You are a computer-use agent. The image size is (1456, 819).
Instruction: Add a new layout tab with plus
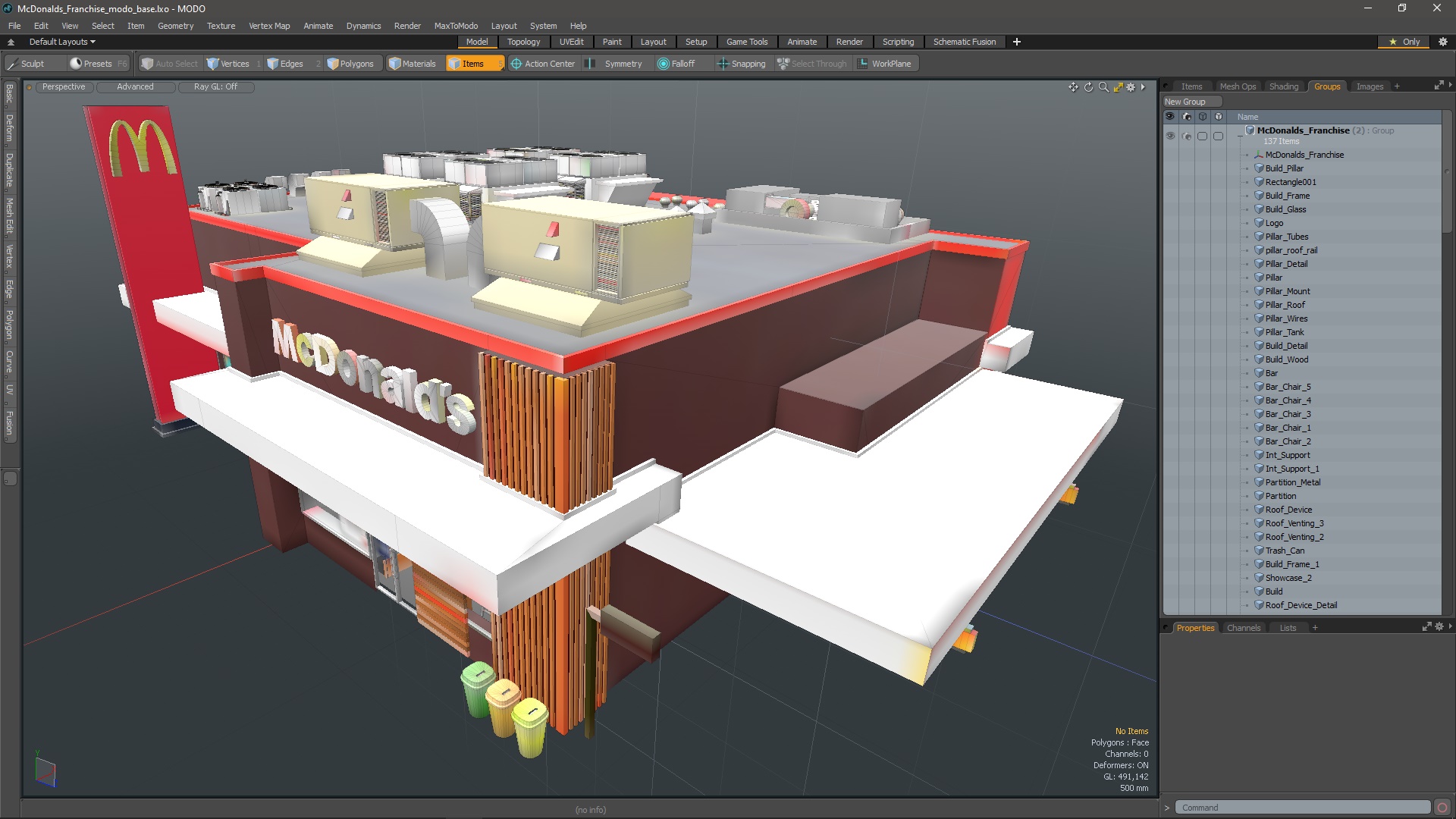[1017, 42]
